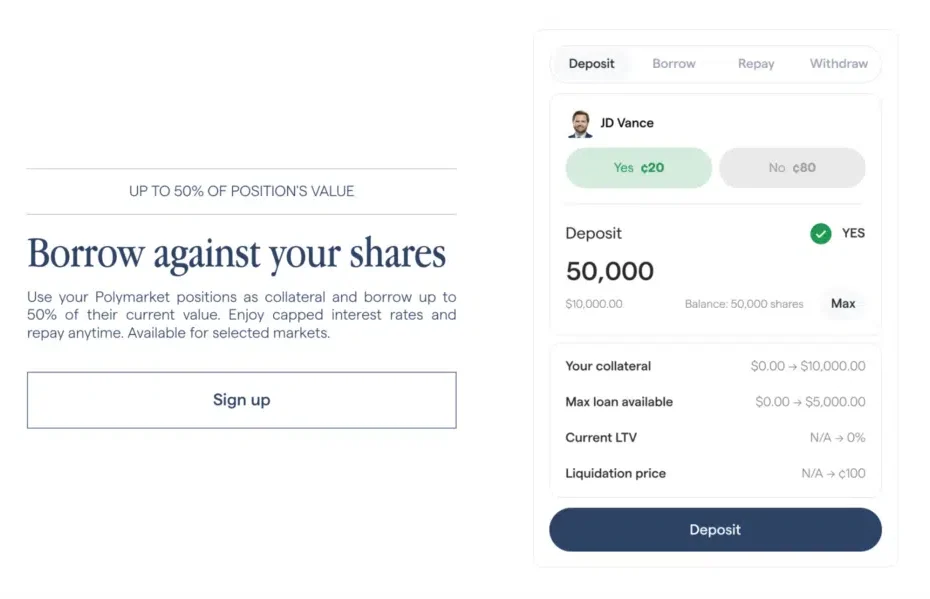930x599 pixels.
Task: Select the Yes ¢20 outcome option
Action: pos(638,168)
